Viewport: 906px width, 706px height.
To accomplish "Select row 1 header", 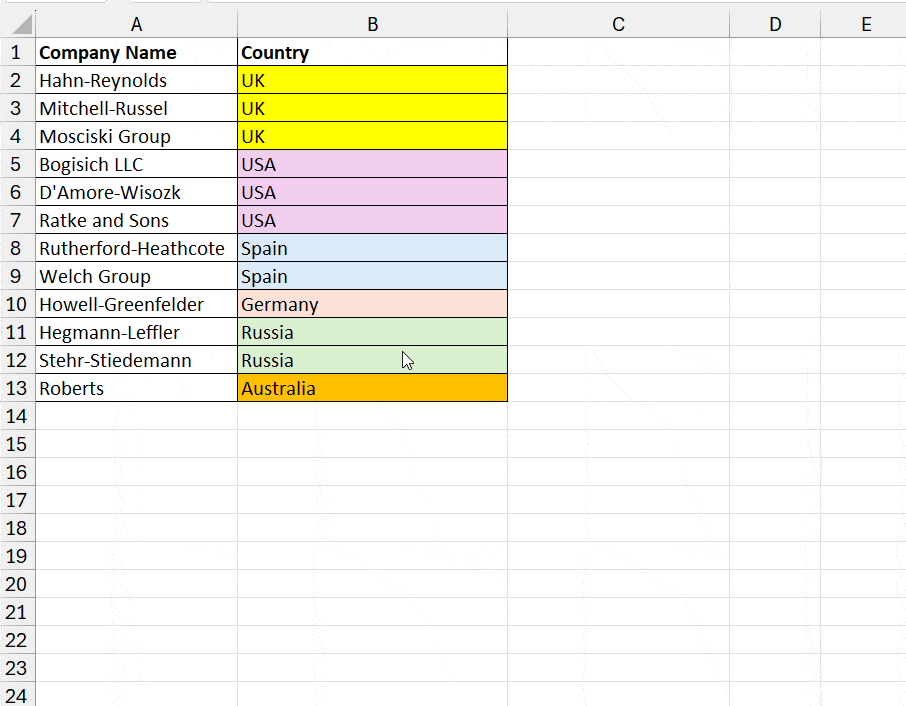I will pos(17,52).
